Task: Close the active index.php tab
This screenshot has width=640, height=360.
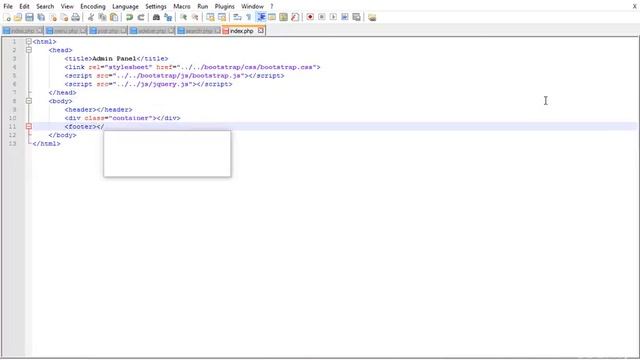Action: [x=260, y=31]
